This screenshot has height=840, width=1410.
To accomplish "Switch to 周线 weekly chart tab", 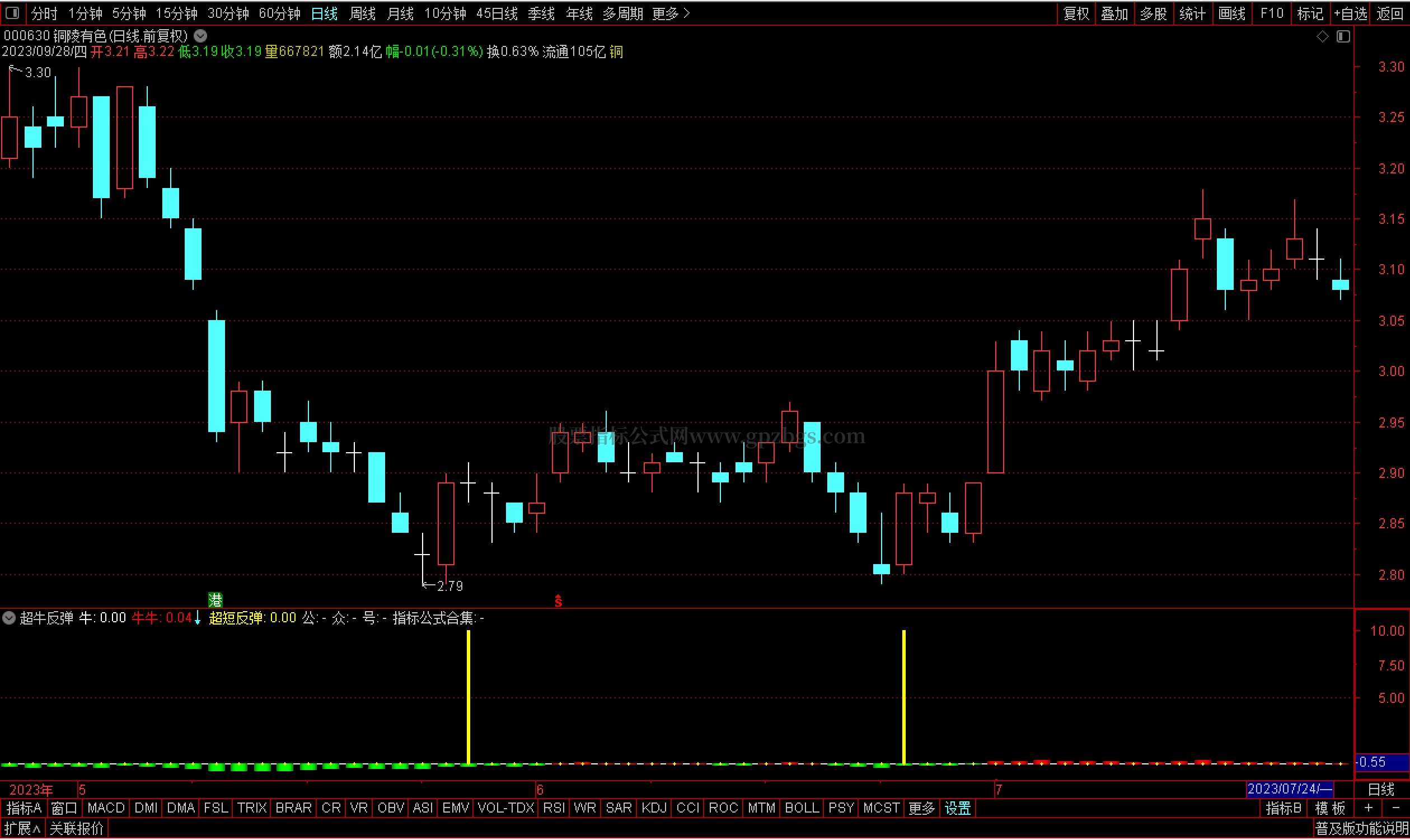I will coord(362,13).
